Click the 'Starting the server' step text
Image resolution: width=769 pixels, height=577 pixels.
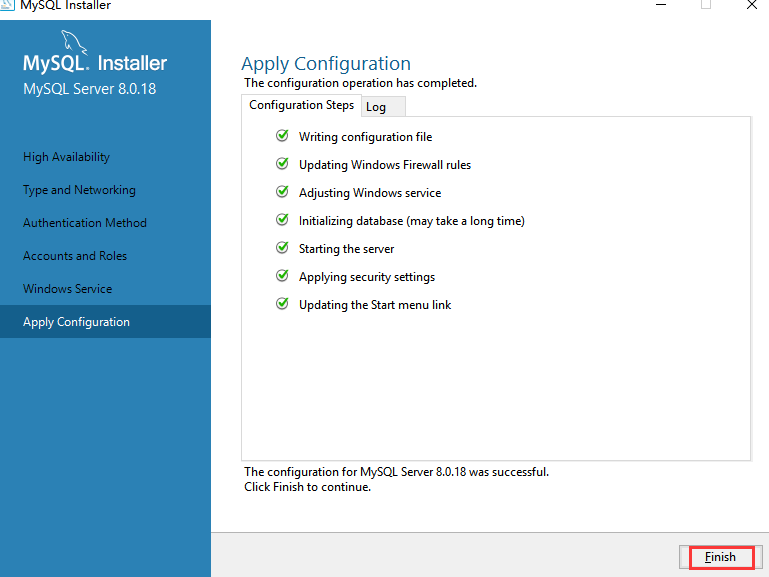click(346, 249)
